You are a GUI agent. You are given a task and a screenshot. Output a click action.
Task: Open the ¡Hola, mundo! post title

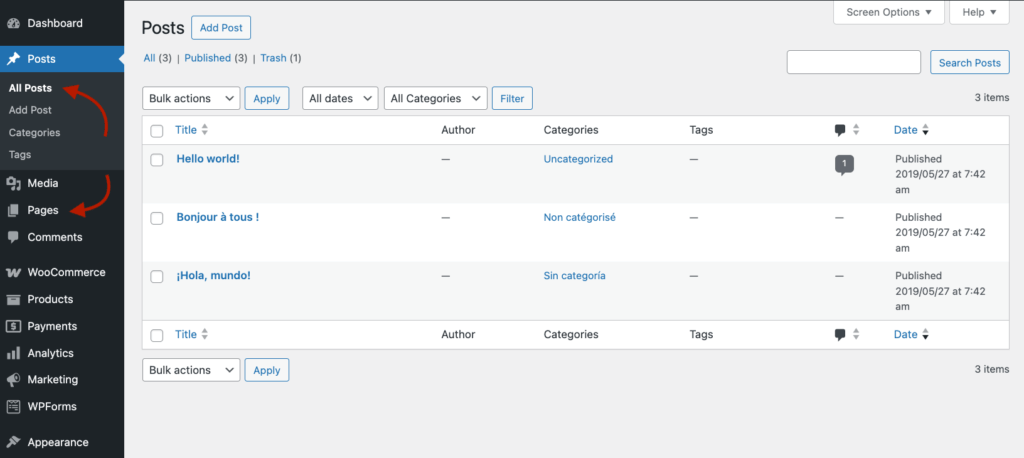(214, 276)
